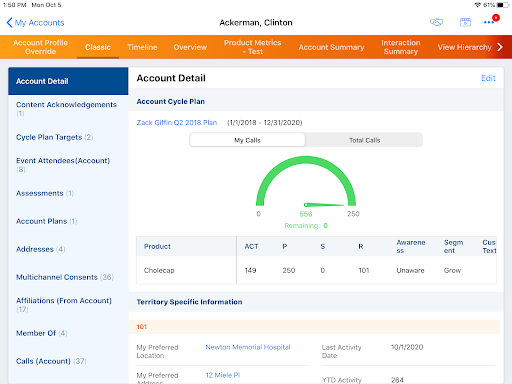Tap the Ackerman, Clinton title
Screen dimensions: 512x384
point(256,22)
